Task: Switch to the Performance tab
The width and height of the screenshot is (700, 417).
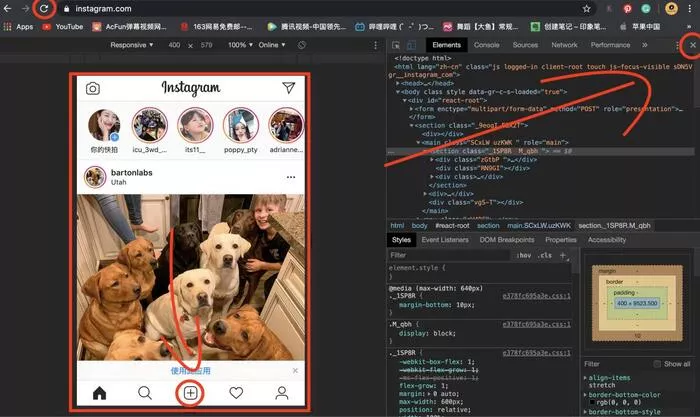Action: click(610, 45)
